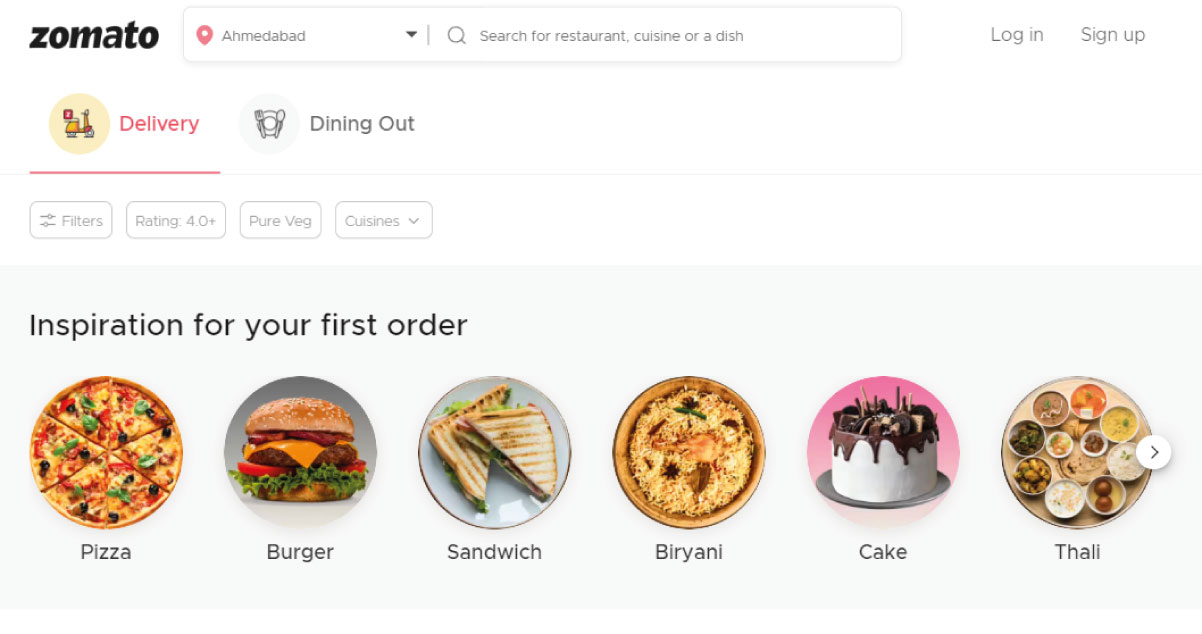Click the Zomato logo
Viewport: 1202px width, 634px height.
coord(94,36)
